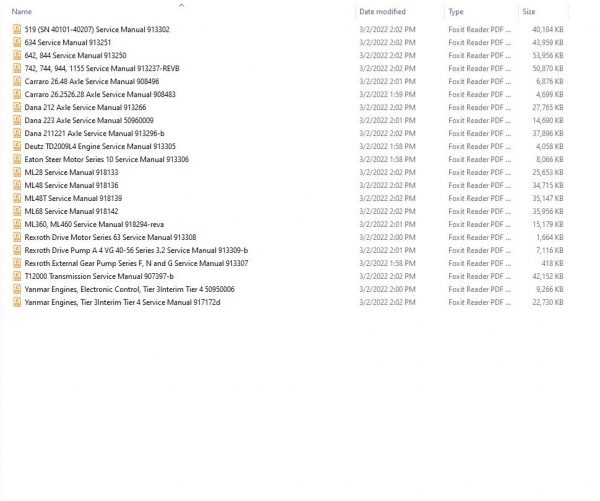Select file name 519 (SN 40101-40207) Service Manual 913302
The width and height of the screenshot is (600, 501).
pos(97,29)
